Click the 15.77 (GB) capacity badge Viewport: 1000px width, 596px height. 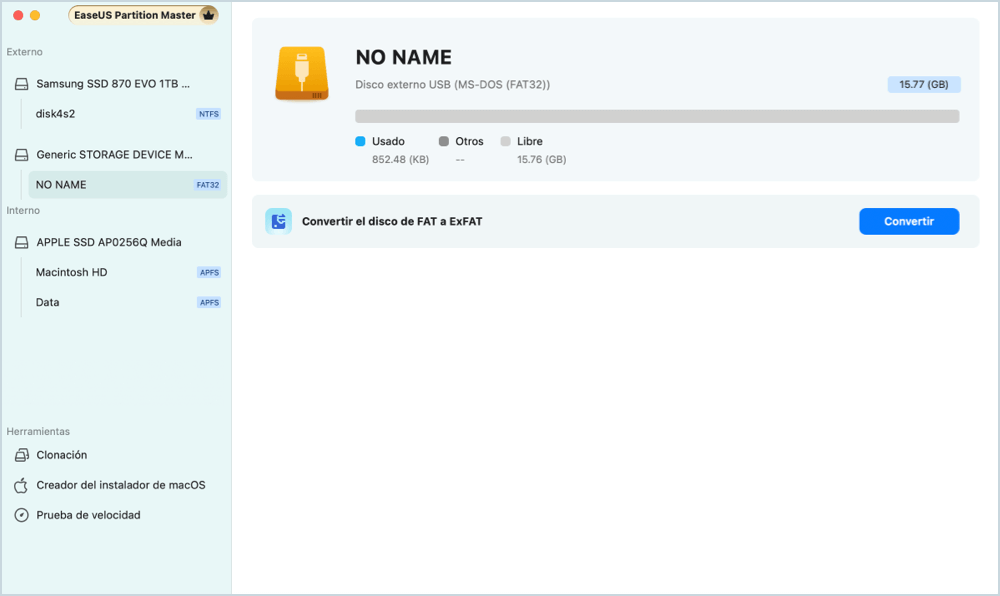coord(924,84)
